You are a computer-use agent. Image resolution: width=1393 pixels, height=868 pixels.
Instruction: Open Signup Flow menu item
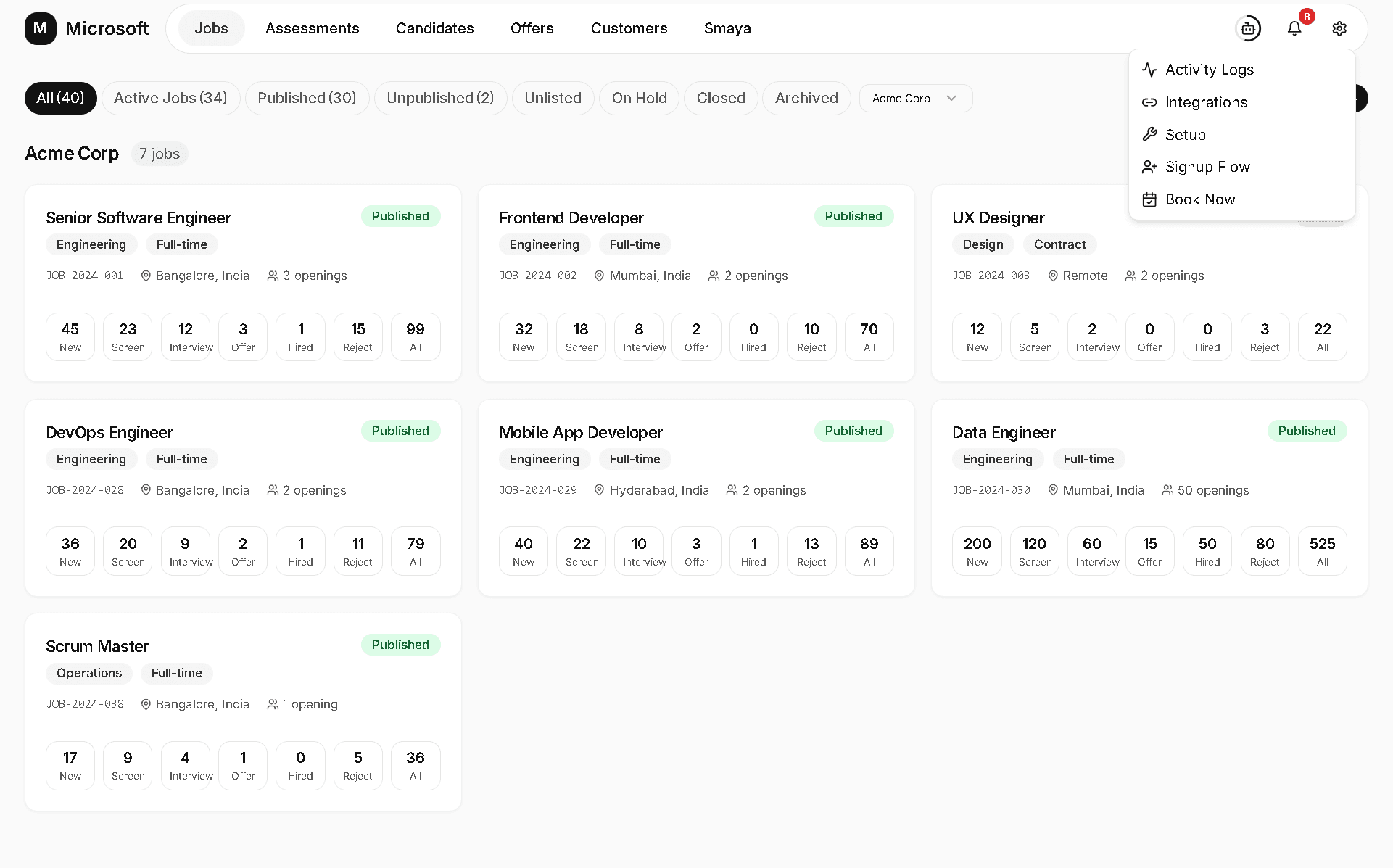(1241, 167)
